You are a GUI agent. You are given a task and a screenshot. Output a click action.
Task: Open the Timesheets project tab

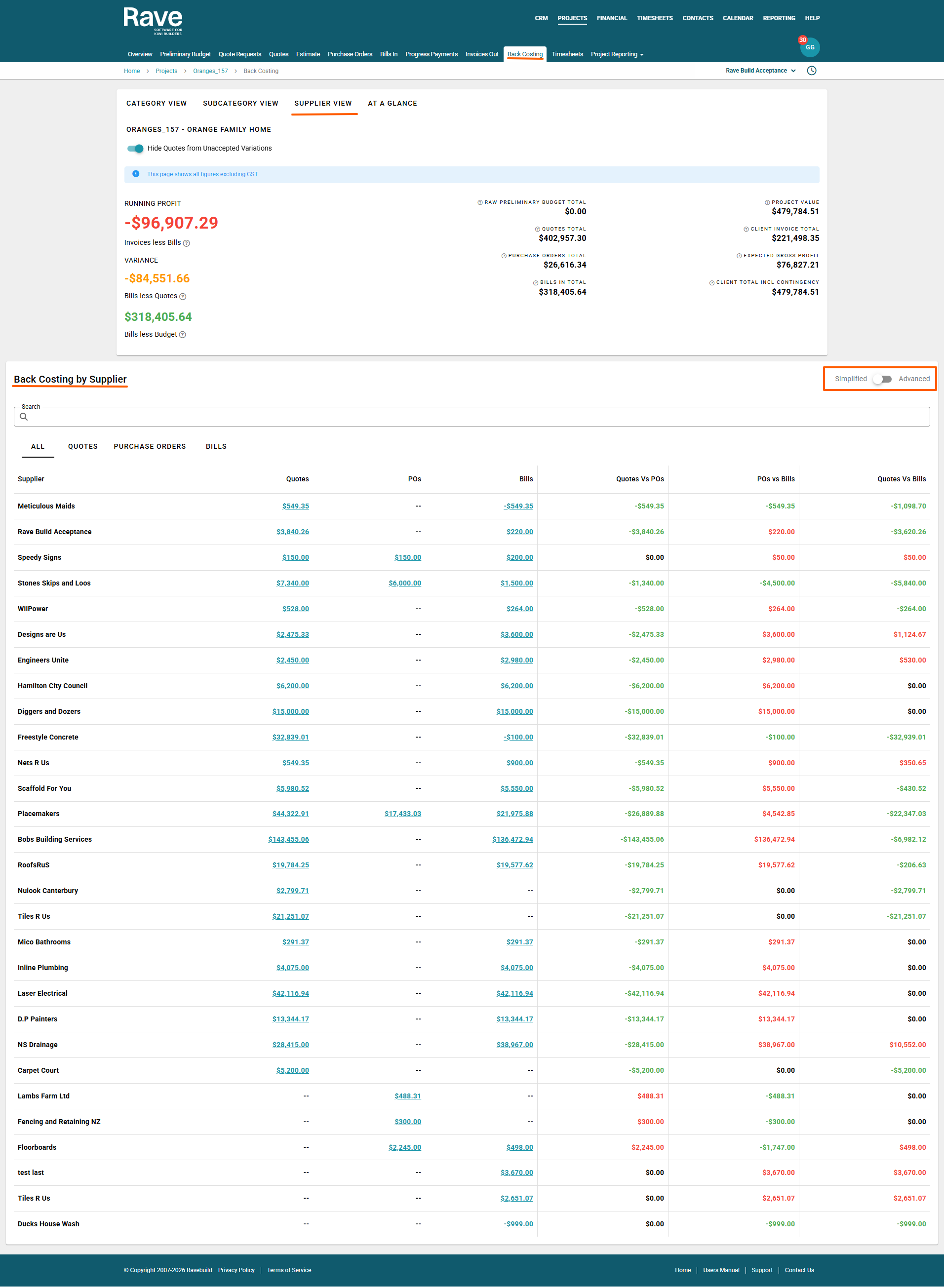[567, 54]
